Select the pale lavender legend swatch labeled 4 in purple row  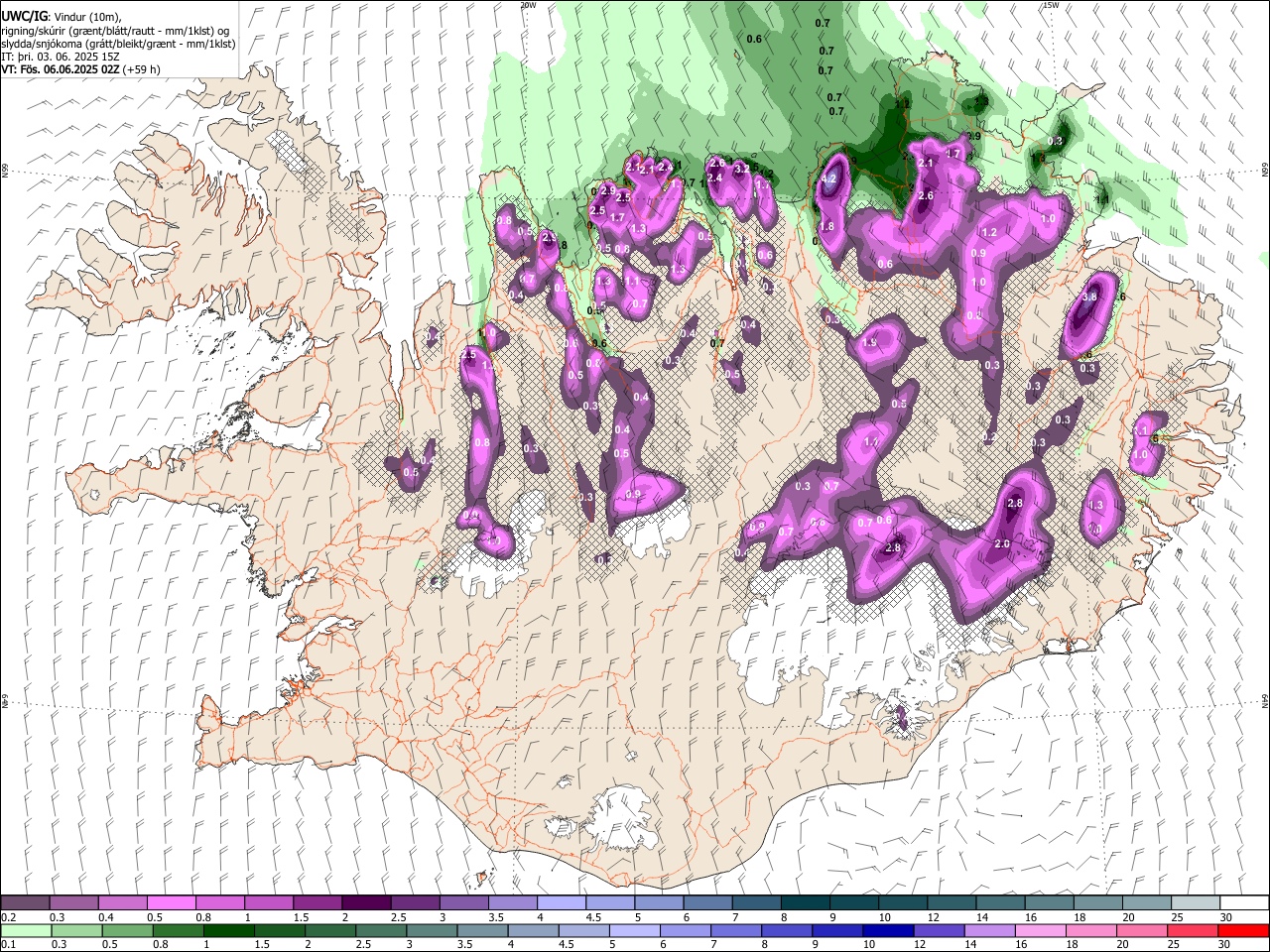click(561, 902)
